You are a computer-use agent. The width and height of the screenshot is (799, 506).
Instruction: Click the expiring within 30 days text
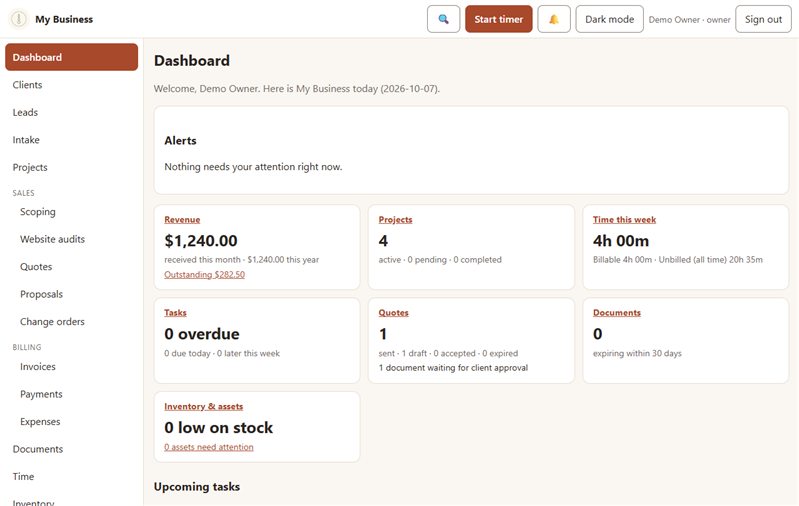click(x=637, y=353)
